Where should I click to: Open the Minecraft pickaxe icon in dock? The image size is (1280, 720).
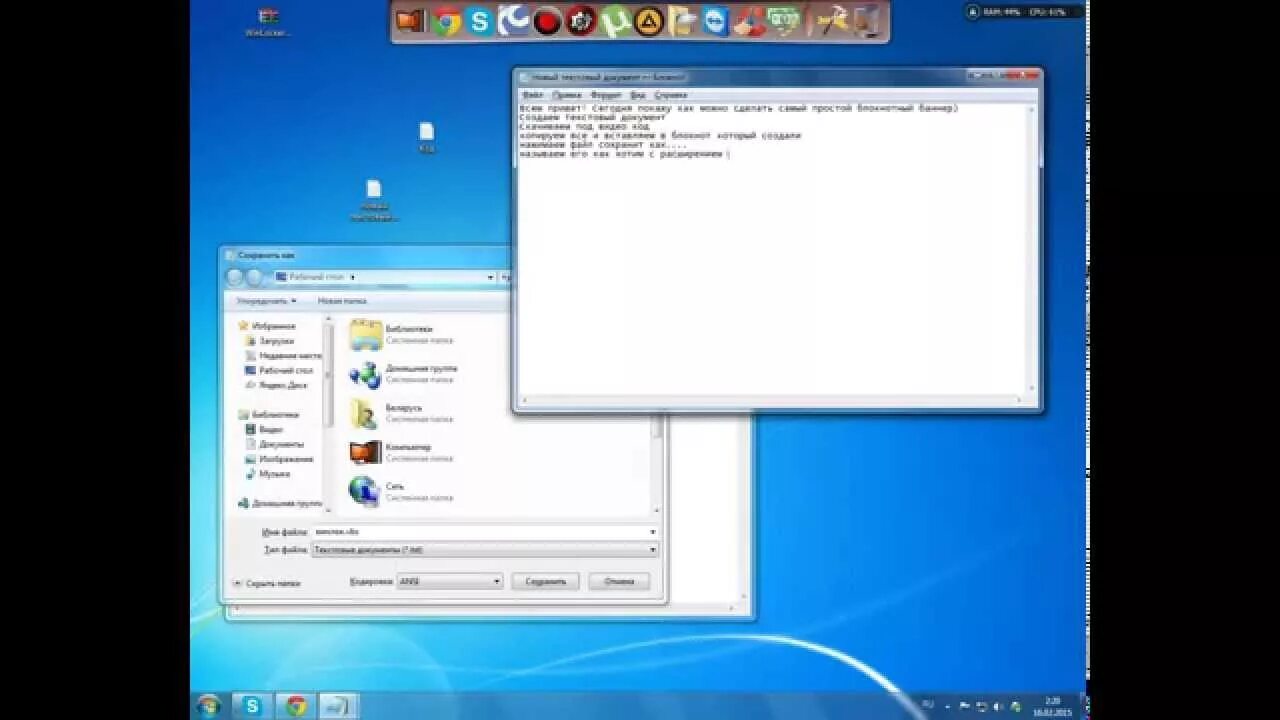tap(832, 21)
